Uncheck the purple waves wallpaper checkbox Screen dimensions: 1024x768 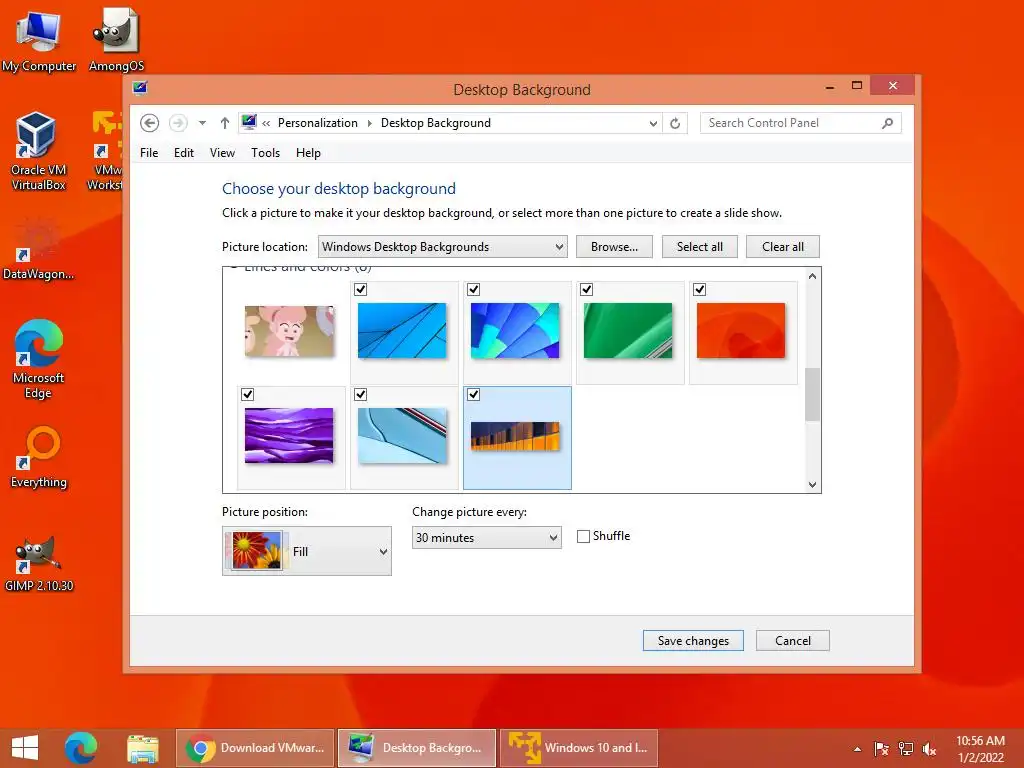pyautogui.click(x=248, y=394)
